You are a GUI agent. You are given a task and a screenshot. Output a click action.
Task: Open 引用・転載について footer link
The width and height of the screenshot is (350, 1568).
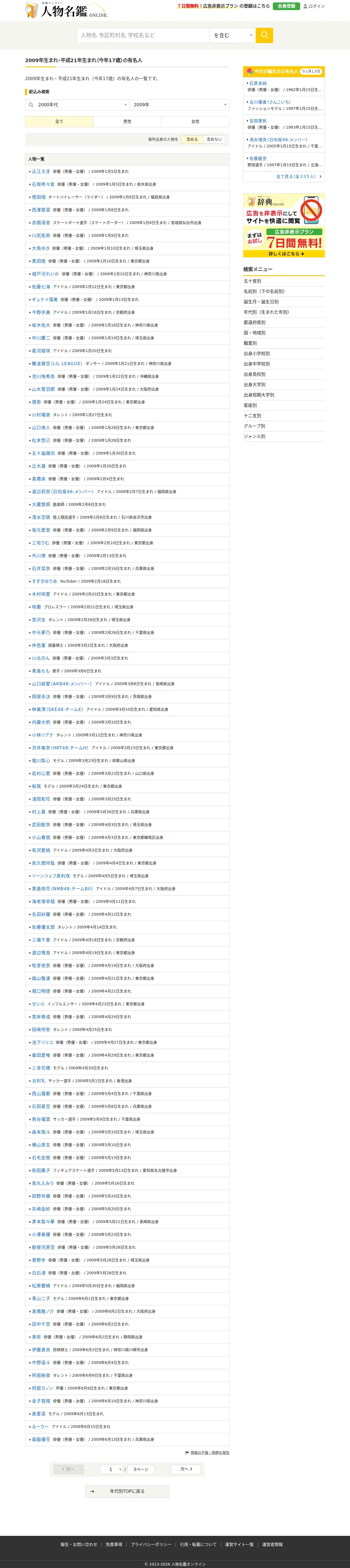tap(198, 1544)
